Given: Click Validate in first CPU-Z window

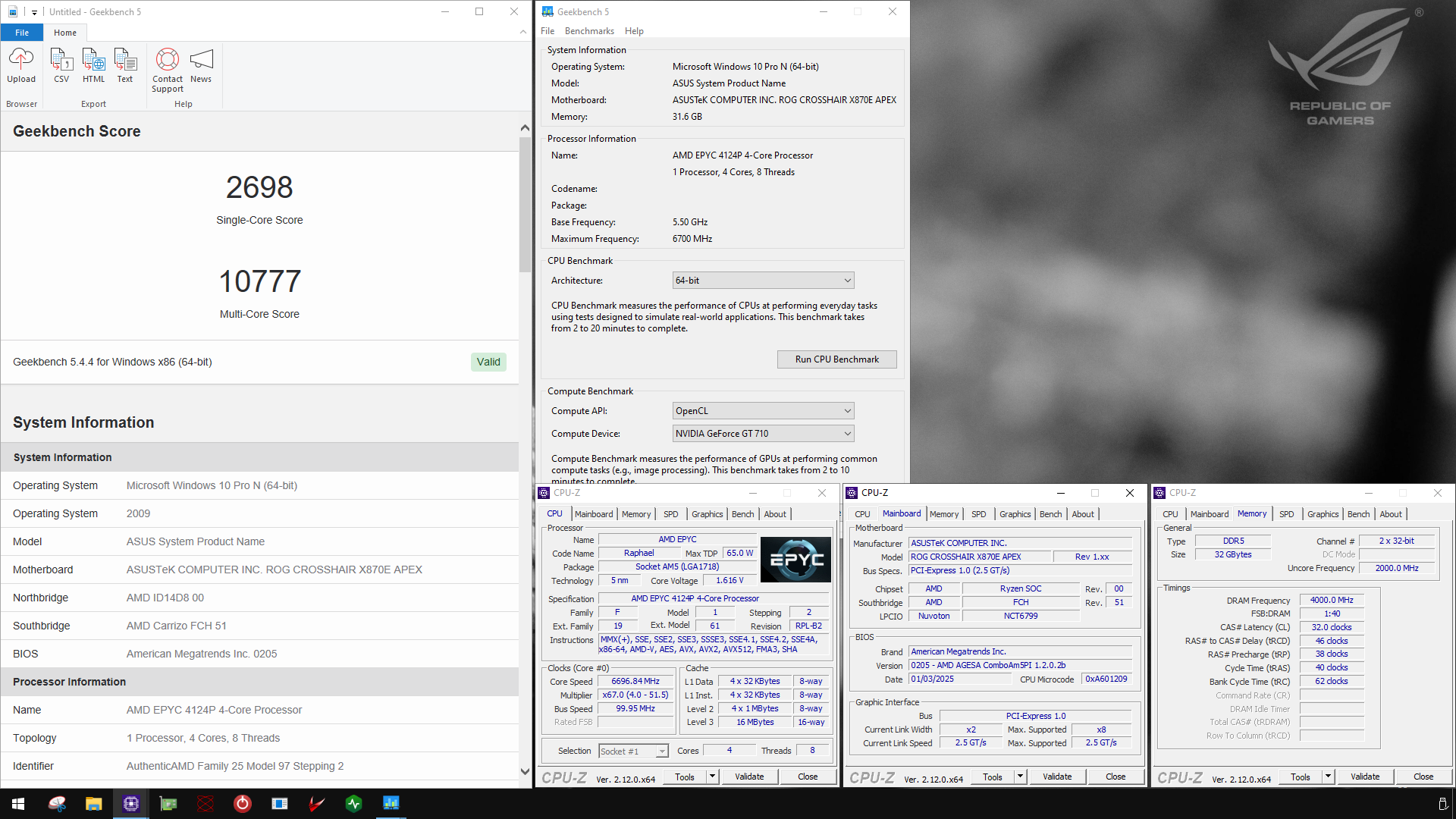Looking at the screenshot, I should 749,777.
